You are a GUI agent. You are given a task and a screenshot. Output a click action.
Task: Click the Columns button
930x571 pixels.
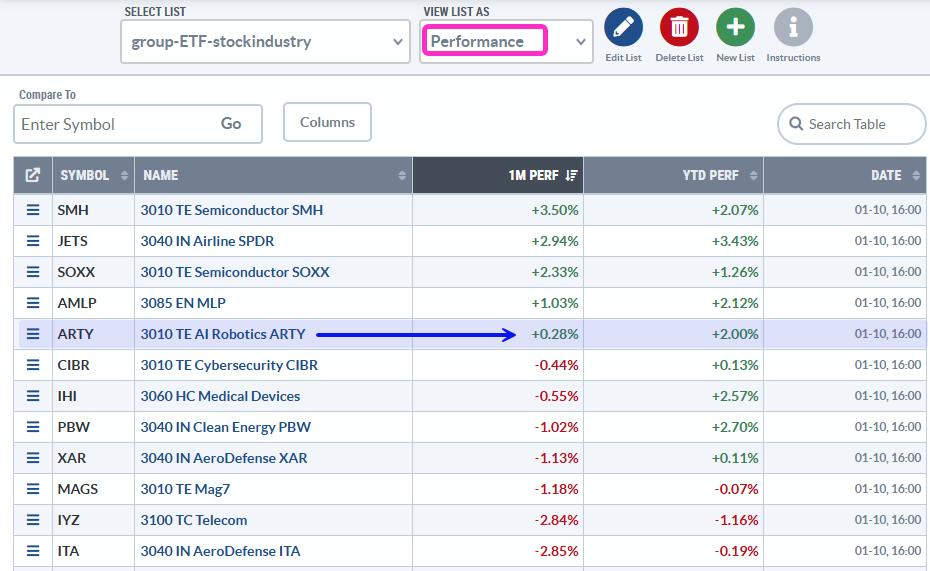[x=327, y=122]
